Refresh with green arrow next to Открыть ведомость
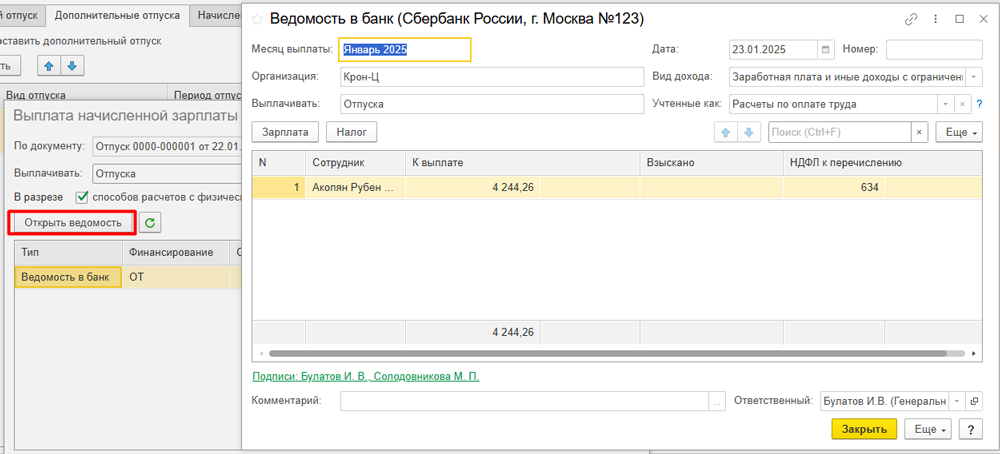The image size is (1000, 454). (x=151, y=223)
